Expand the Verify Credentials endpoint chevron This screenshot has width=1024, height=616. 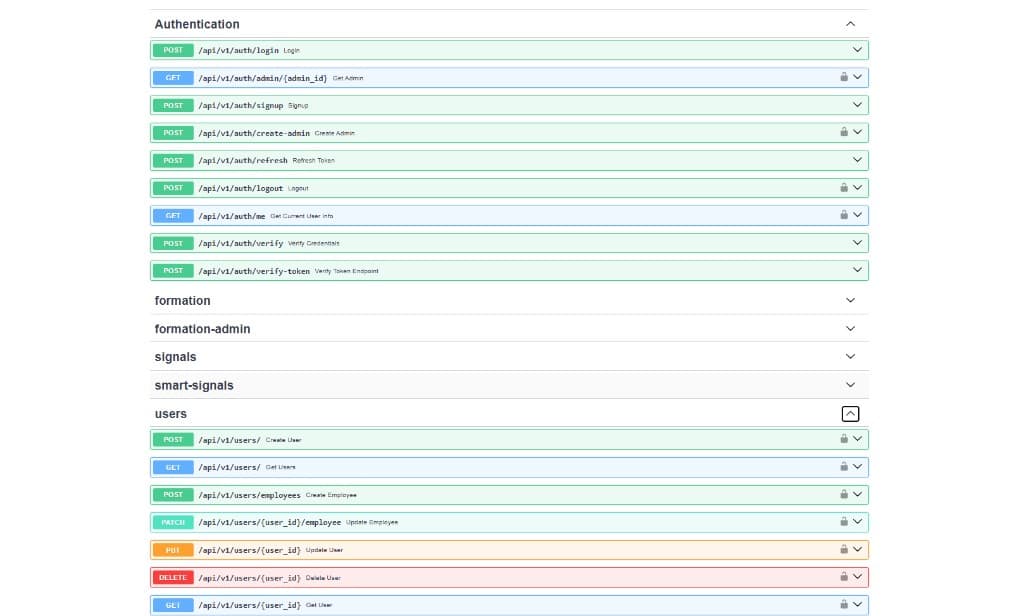pos(857,242)
